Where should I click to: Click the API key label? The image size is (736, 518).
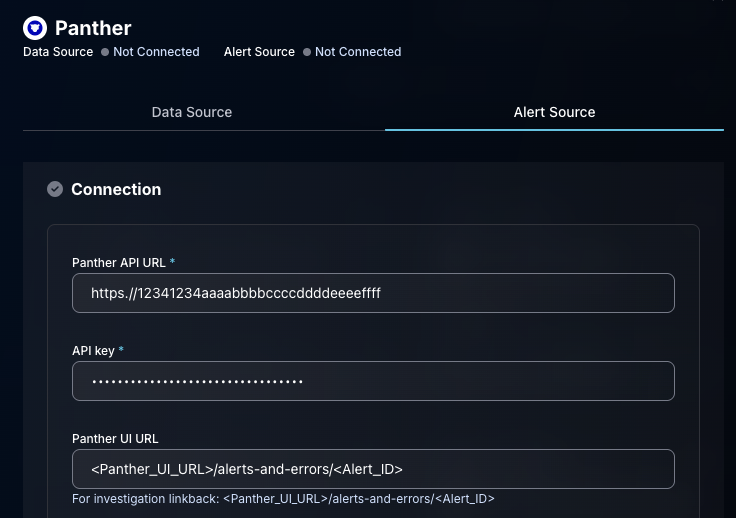point(93,350)
